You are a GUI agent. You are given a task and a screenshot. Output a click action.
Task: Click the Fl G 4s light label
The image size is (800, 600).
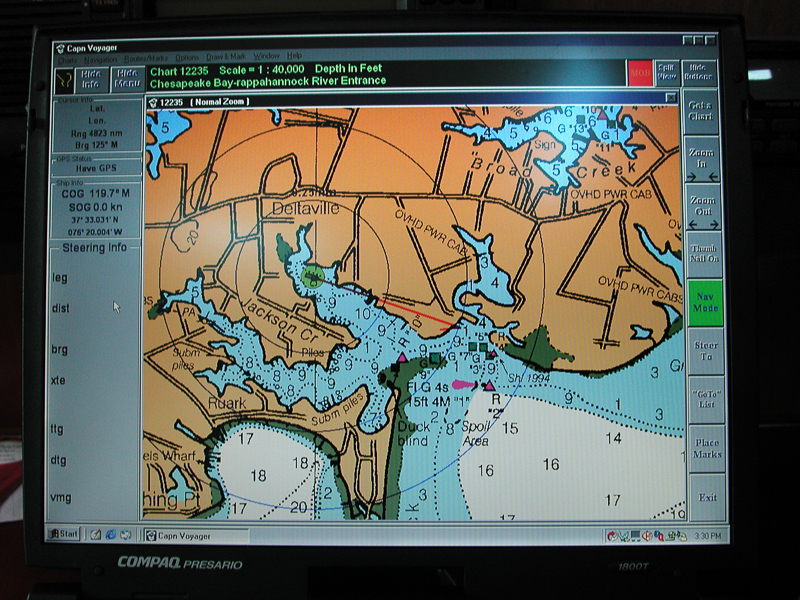click(x=428, y=387)
